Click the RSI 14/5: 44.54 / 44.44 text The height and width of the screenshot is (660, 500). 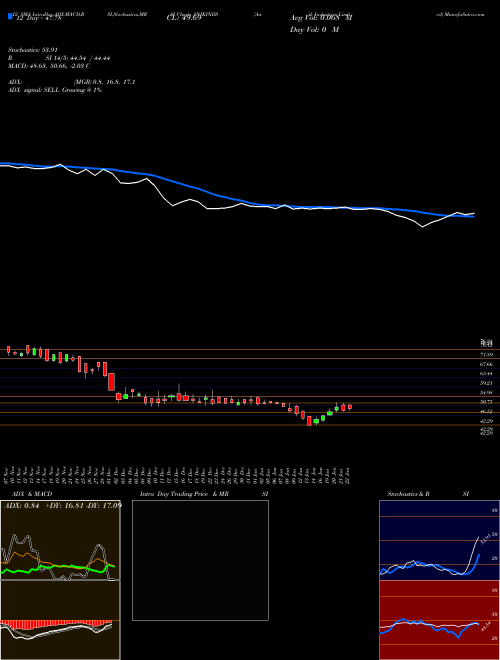coord(59,58)
